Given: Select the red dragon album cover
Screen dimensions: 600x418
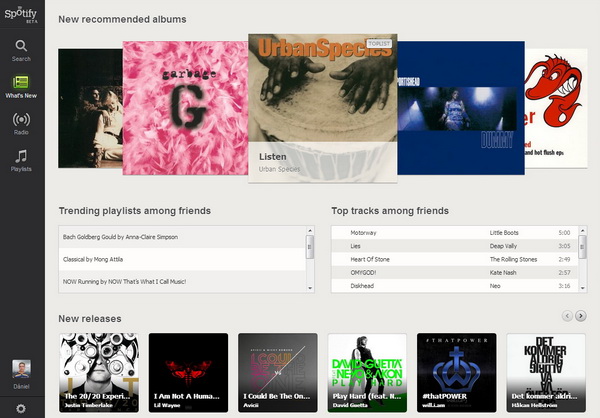Looking at the screenshot, I should [556, 108].
